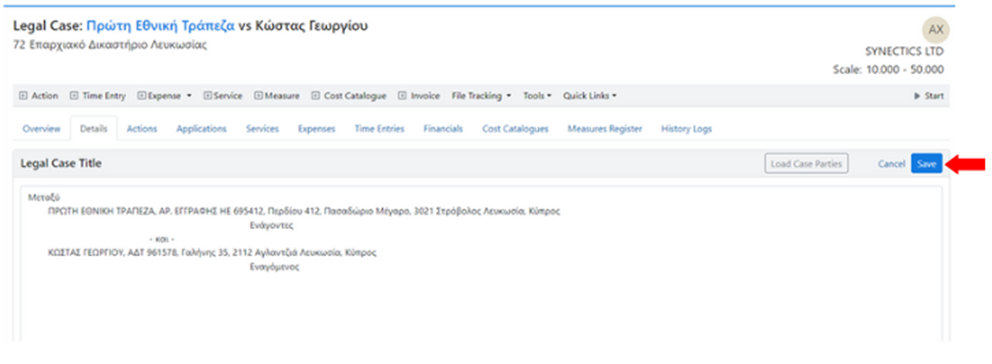
Task: Click the plus icon beside Time Entry
Action: pos(74,96)
